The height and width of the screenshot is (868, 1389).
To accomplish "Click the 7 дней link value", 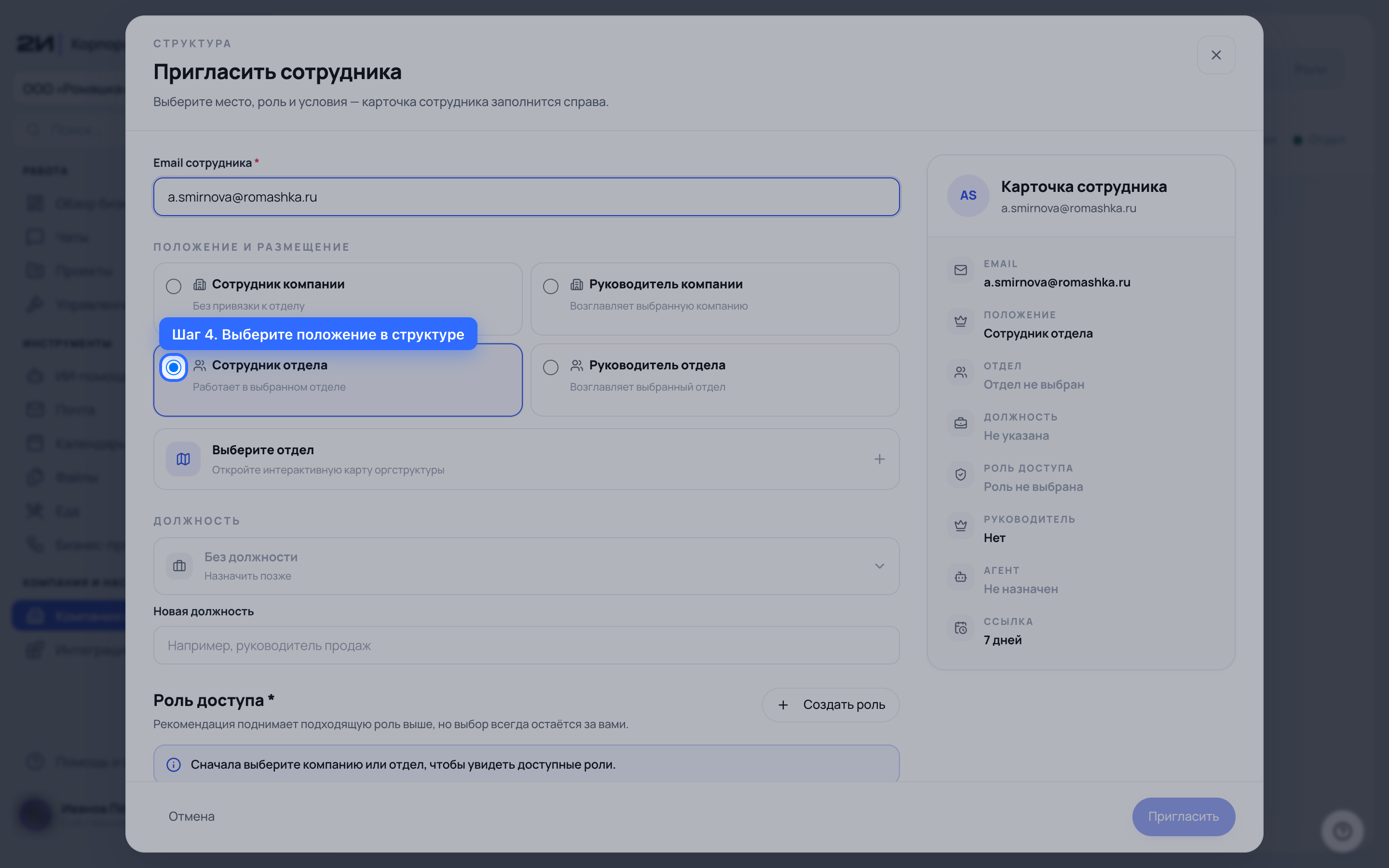I will click(x=1003, y=640).
